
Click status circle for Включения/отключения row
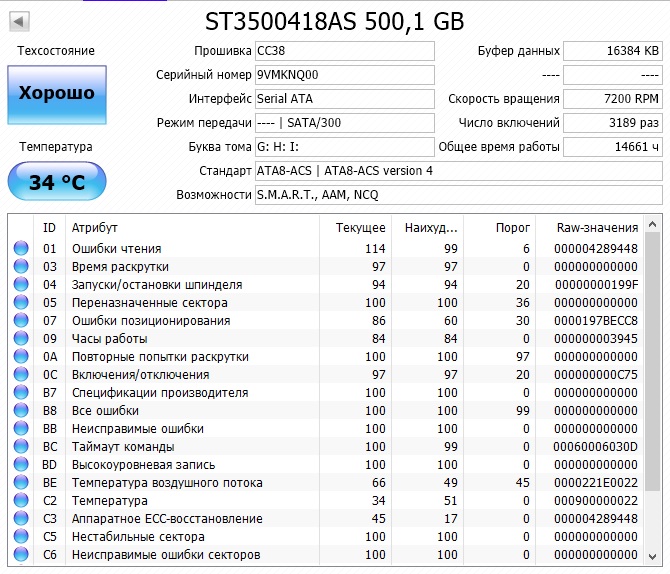click(21, 374)
